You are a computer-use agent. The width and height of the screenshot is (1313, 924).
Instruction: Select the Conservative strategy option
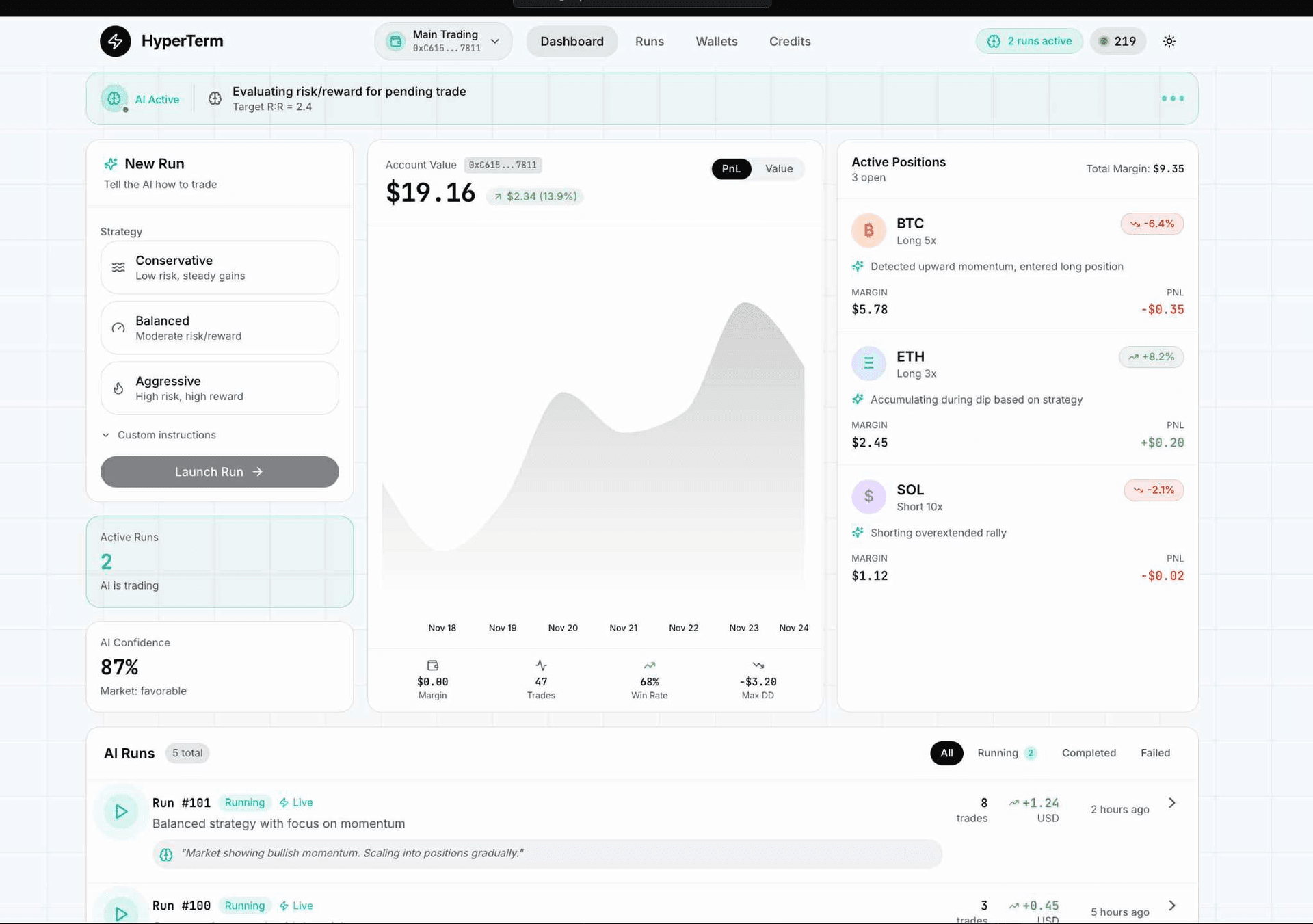220,267
